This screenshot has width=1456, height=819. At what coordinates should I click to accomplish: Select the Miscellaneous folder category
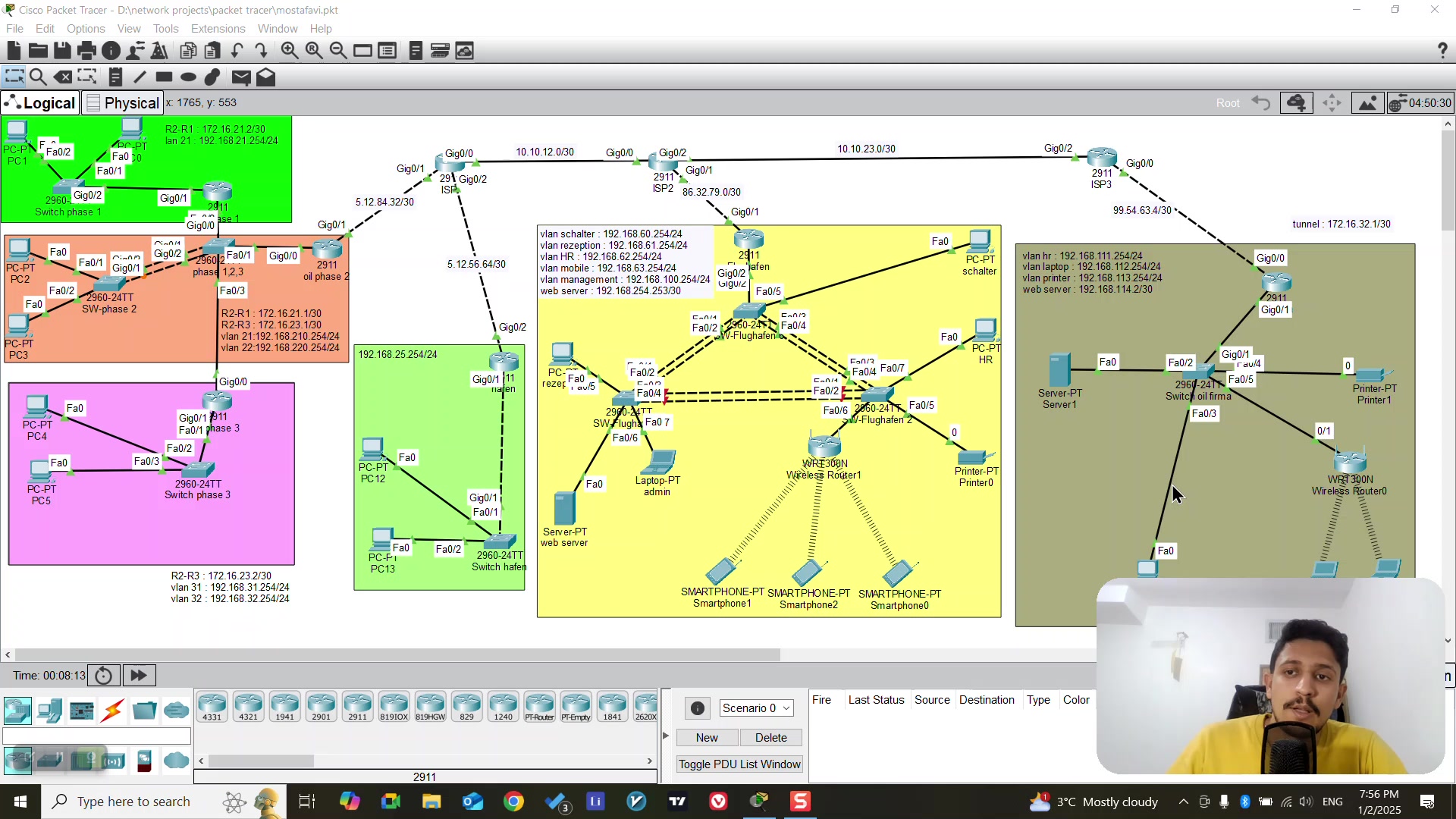[x=144, y=711]
